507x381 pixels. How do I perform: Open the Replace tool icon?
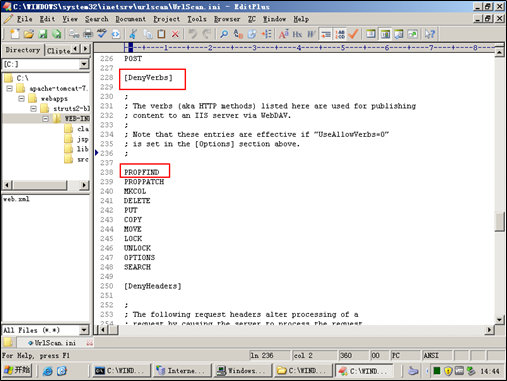pos(238,34)
